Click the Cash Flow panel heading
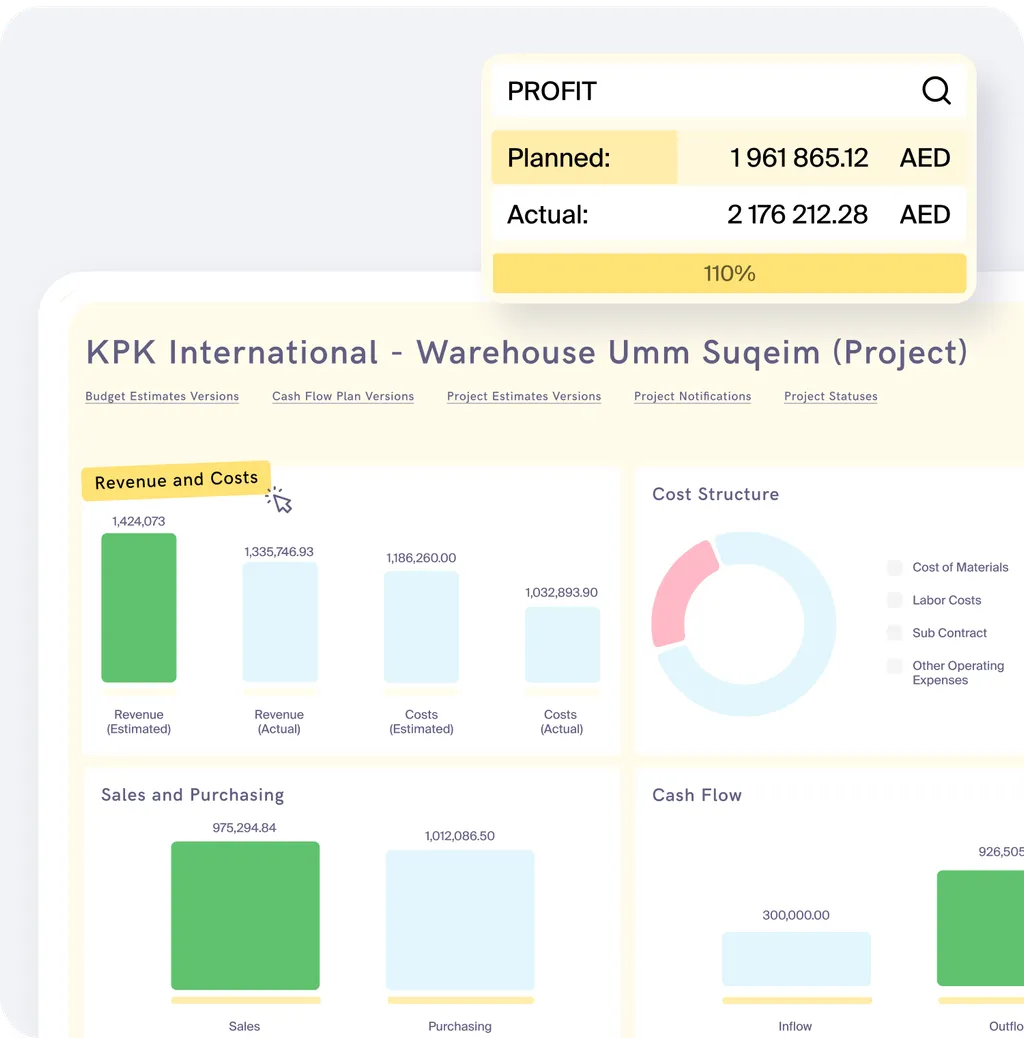This screenshot has height=1038, width=1024. pos(697,794)
